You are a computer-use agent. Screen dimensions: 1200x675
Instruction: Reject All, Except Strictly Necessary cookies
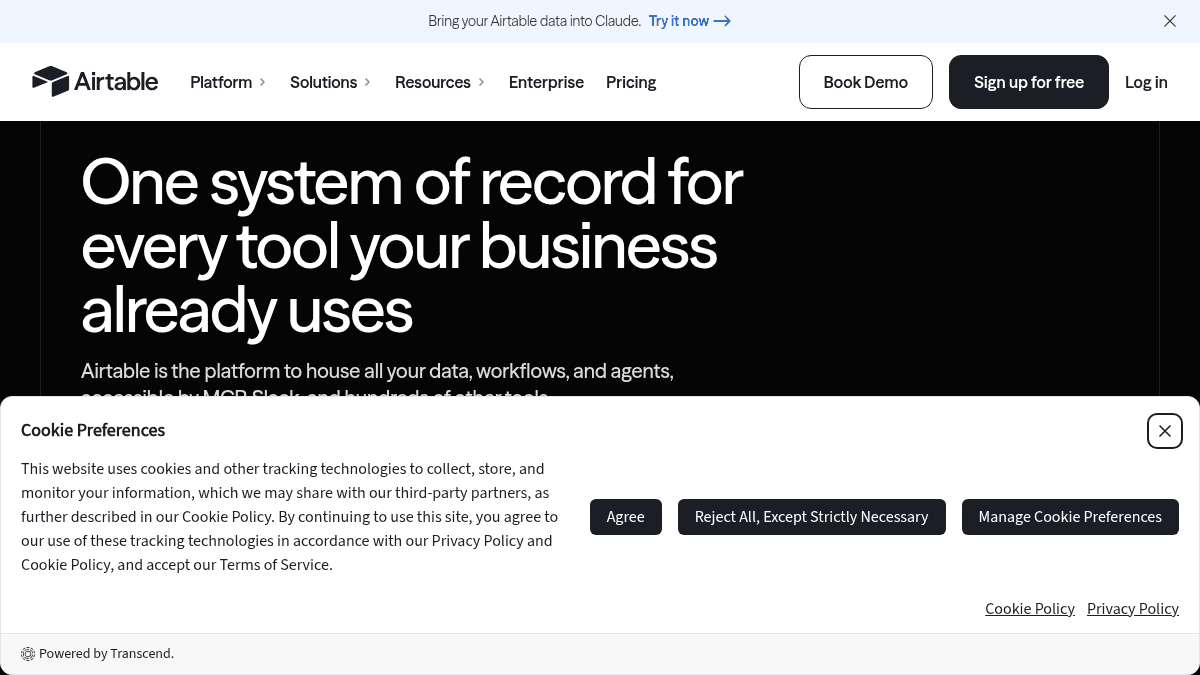tap(812, 517)
